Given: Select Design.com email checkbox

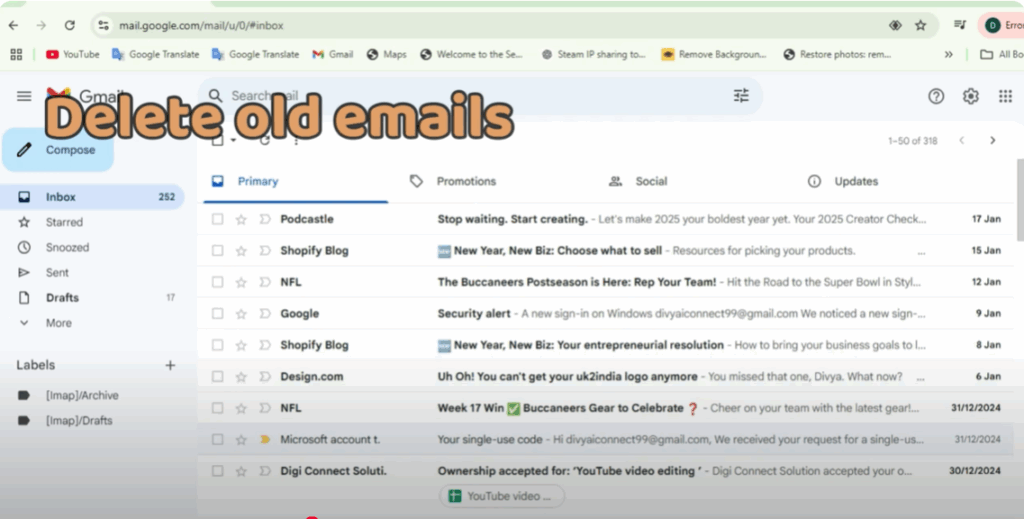Looking at the screenshot, I should [x=217, y=377].
